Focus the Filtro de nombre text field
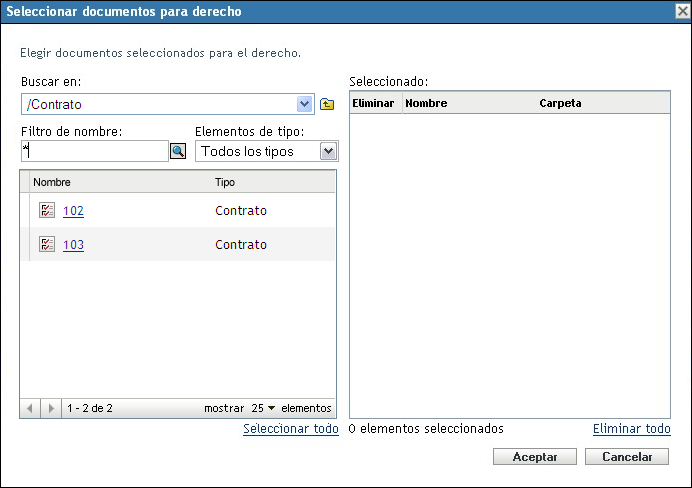Image resolution: width=692 pixels, height=488 pixels. (x=94, y=151)
